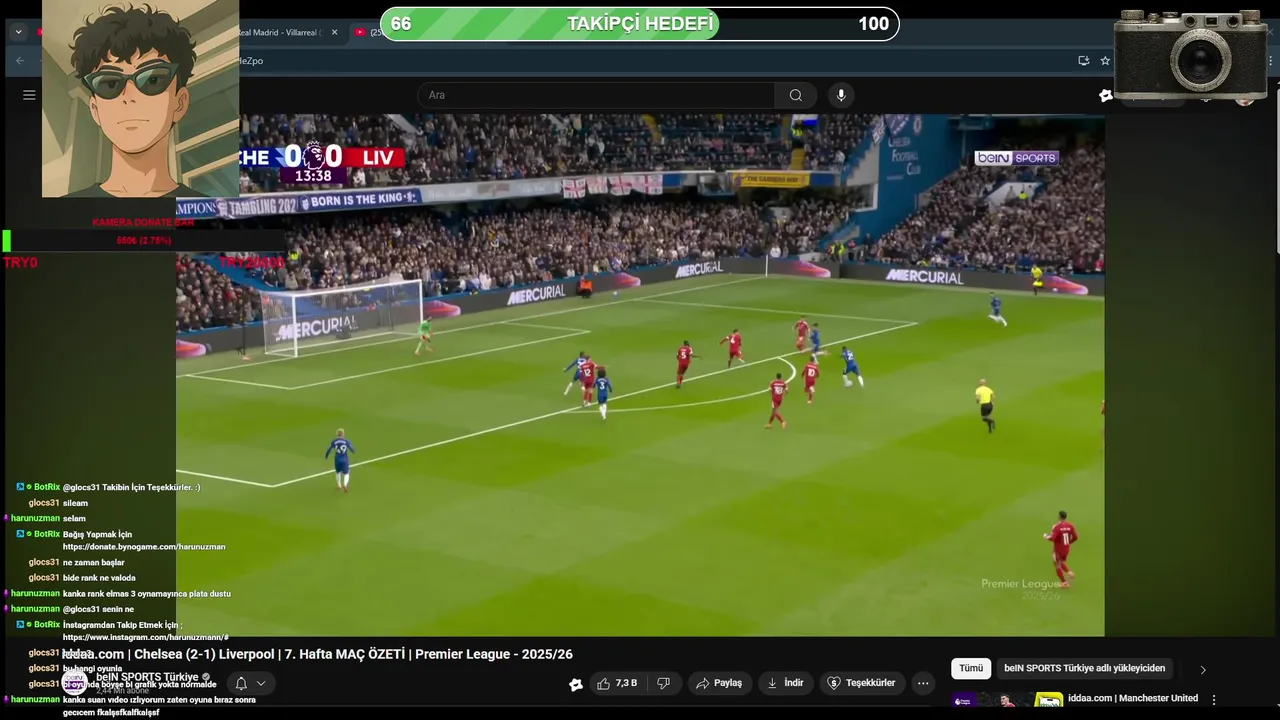The image size is (1280, 720).
Task: Click the vintage camera overlay image
Action: pos(1191,55)
